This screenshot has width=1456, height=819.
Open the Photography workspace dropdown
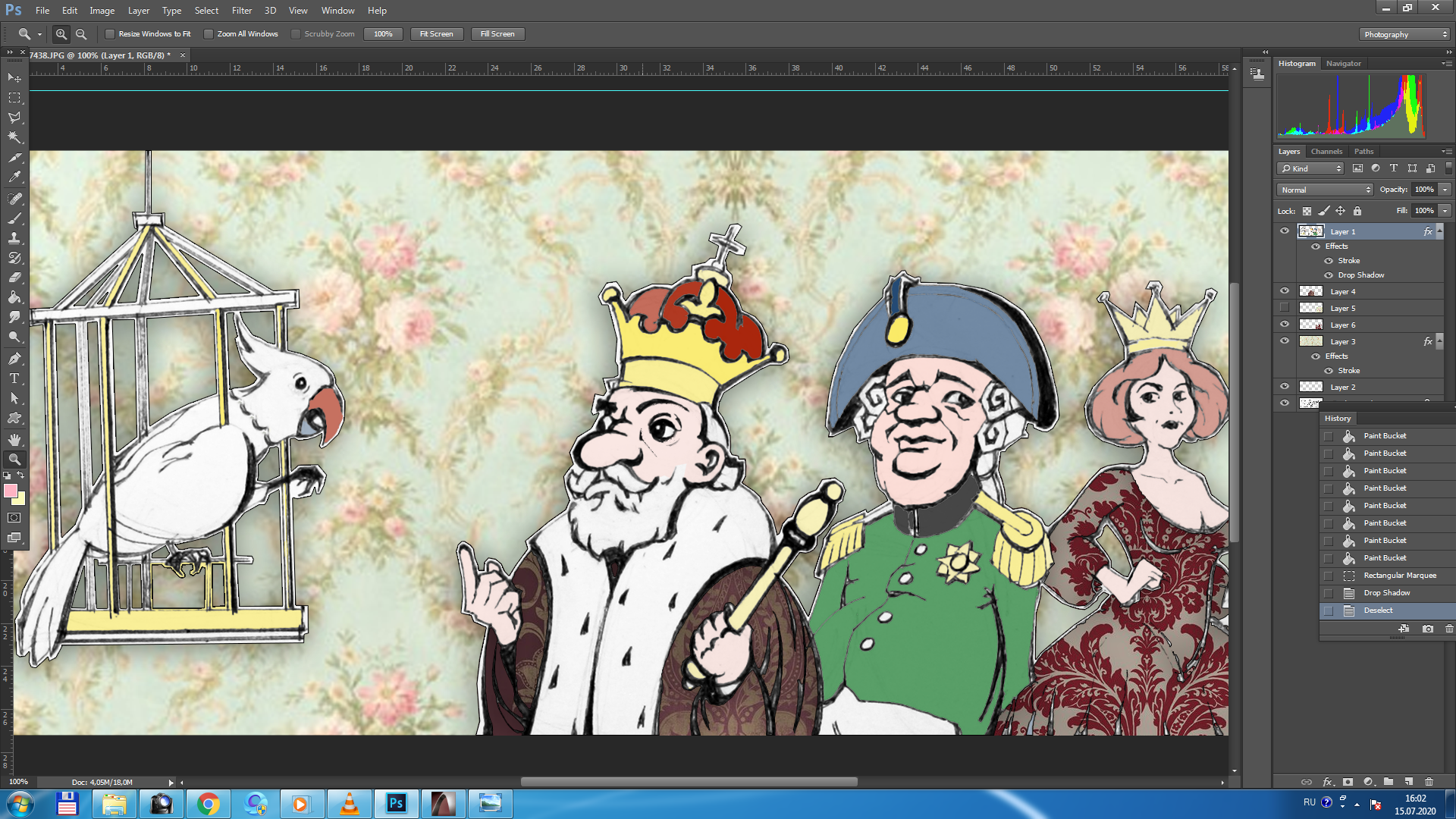pyautogui.click(x=1404, y=34)
